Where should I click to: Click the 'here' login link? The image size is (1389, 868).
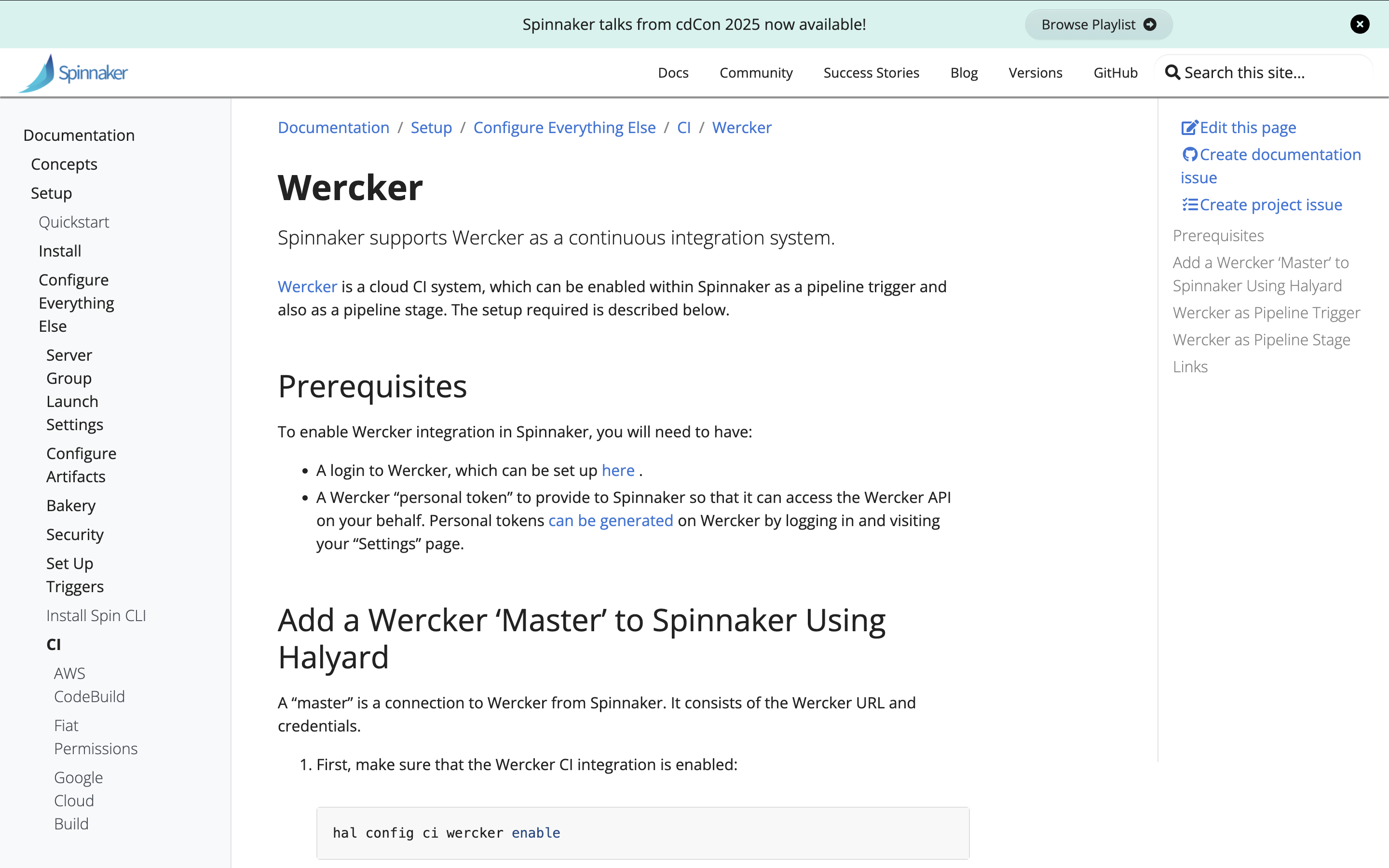pos(618,470)
